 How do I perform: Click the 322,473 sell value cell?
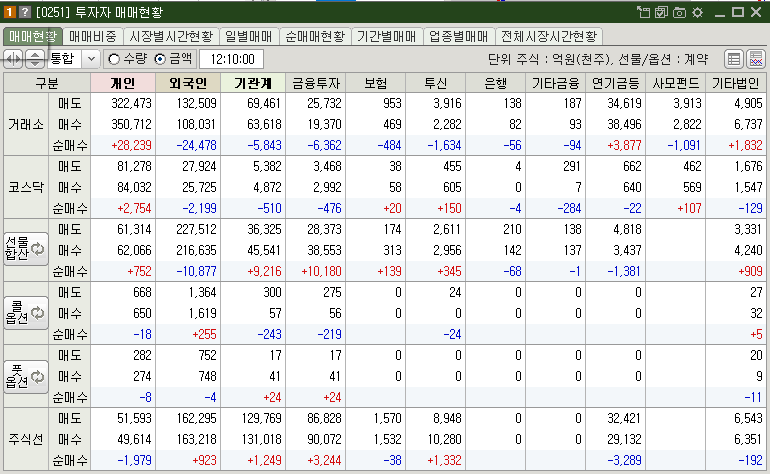[131, 104]
